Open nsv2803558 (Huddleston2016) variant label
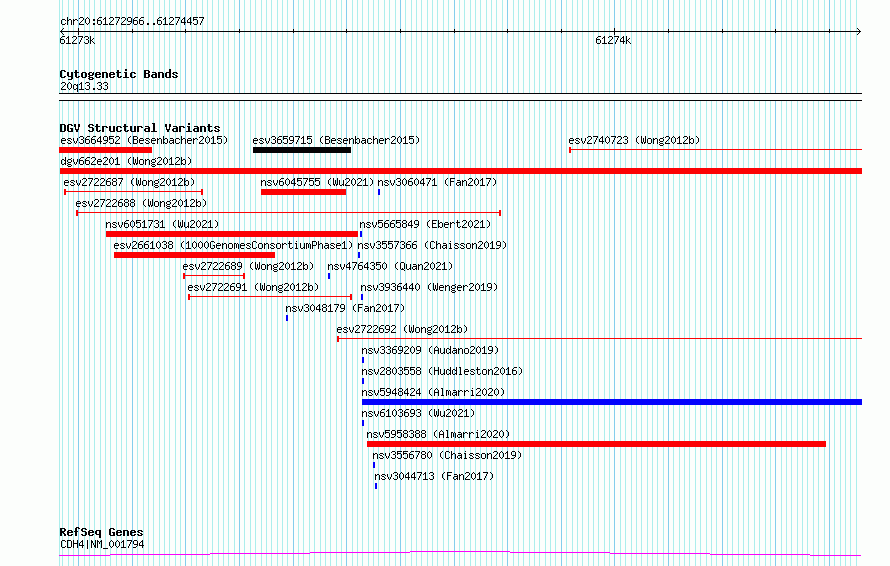 (442, 371)
